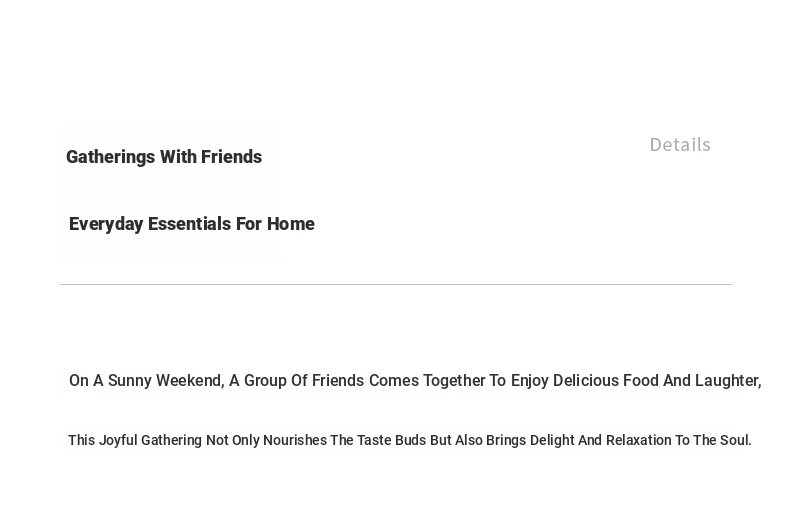Select the 'Everyday Essentials For Home' heading

click(x=192, y=224)
